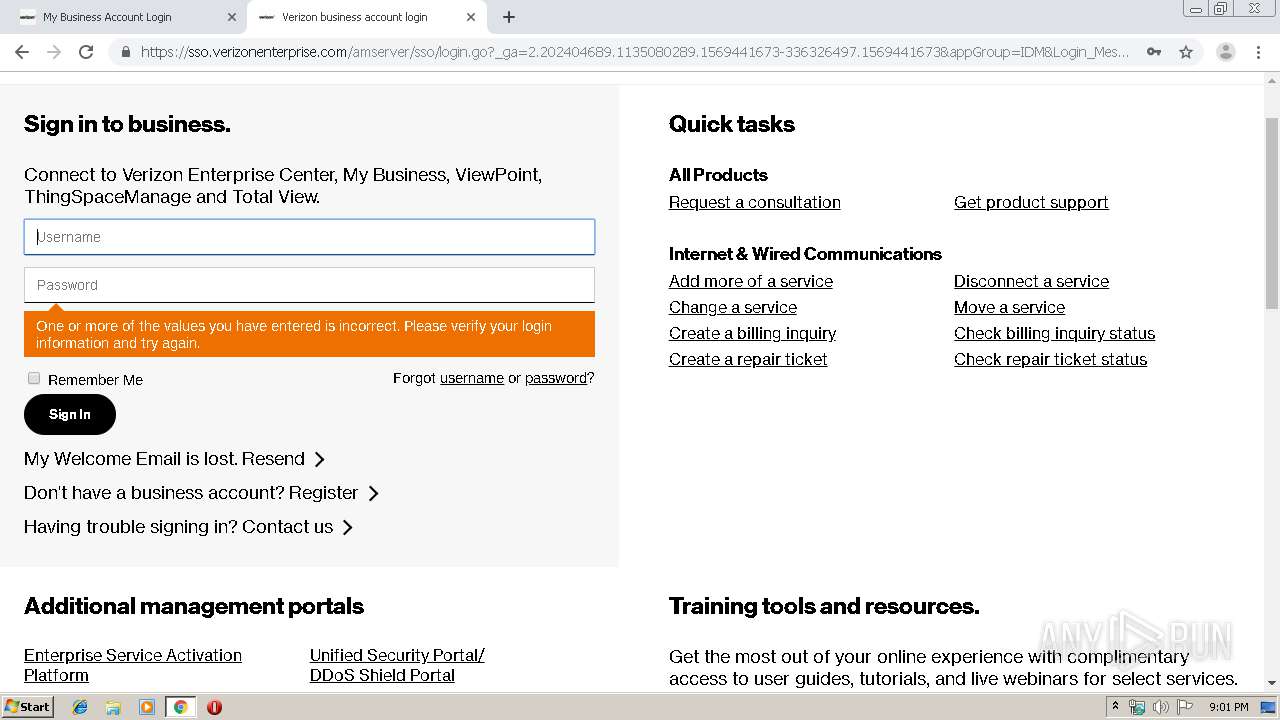Click the page vertical scrollbar thumb
The image size is (1280, 720).
point(1272,215)
